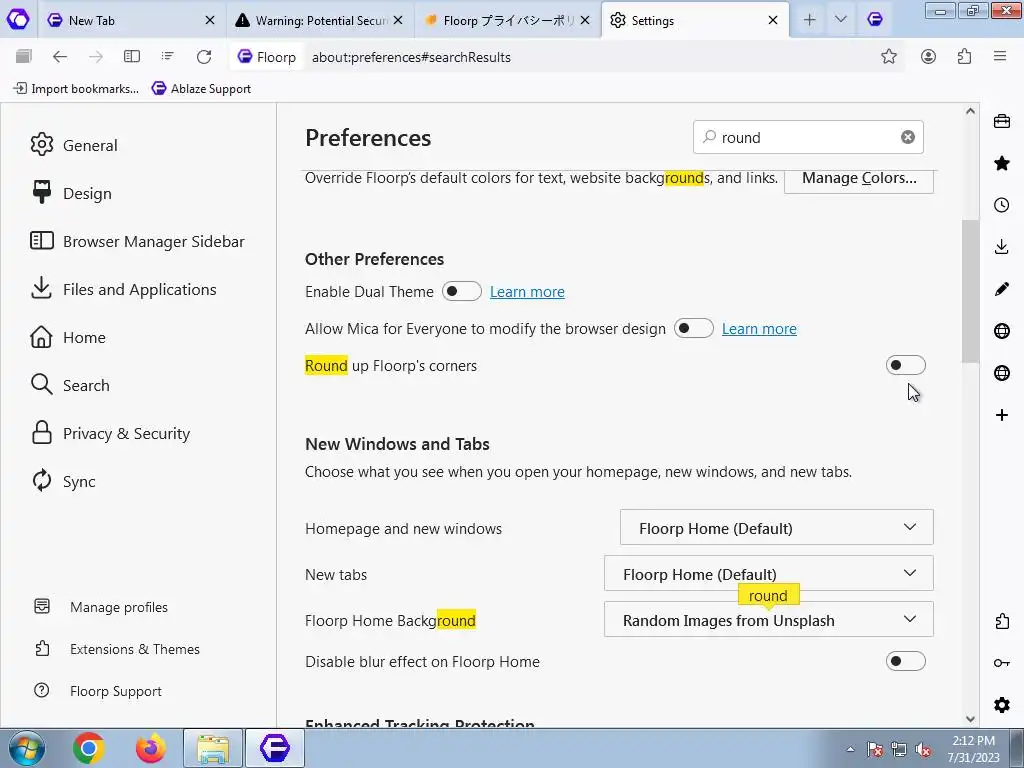Open bookmarks star in the right sidebar

click(1002, 163)
